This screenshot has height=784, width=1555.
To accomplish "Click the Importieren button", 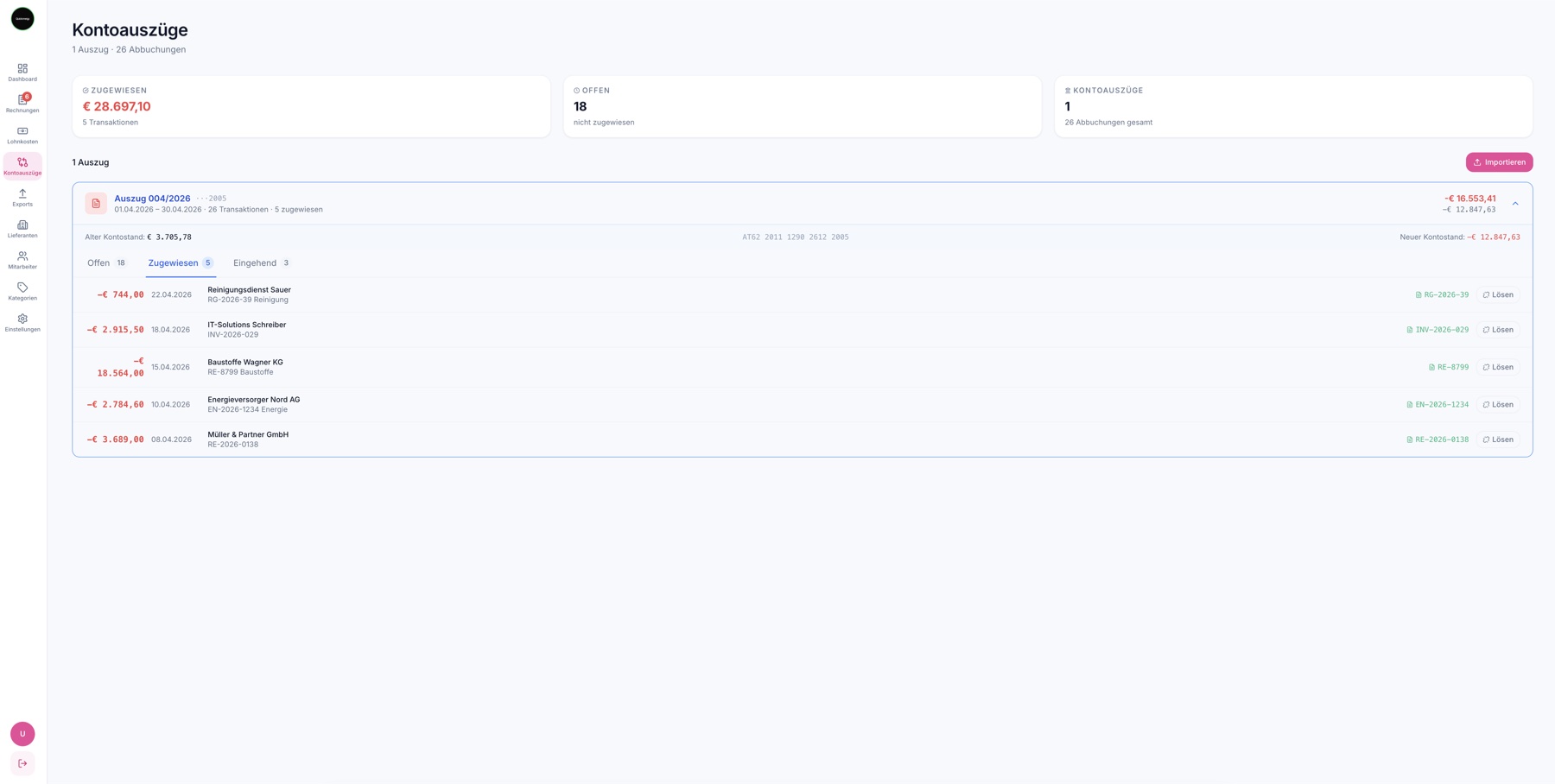I will coord(1499,162).
